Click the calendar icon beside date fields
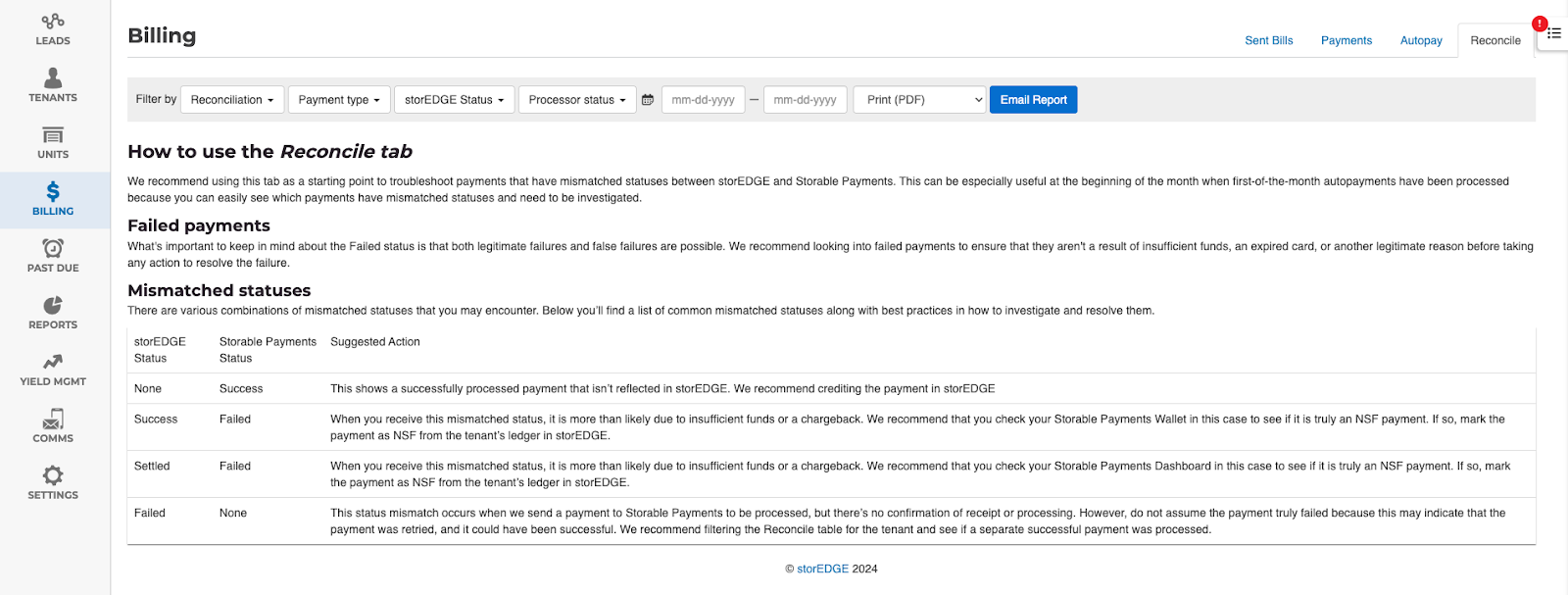The height and width of the screenshot is (595, 1568). click(648, 100)
